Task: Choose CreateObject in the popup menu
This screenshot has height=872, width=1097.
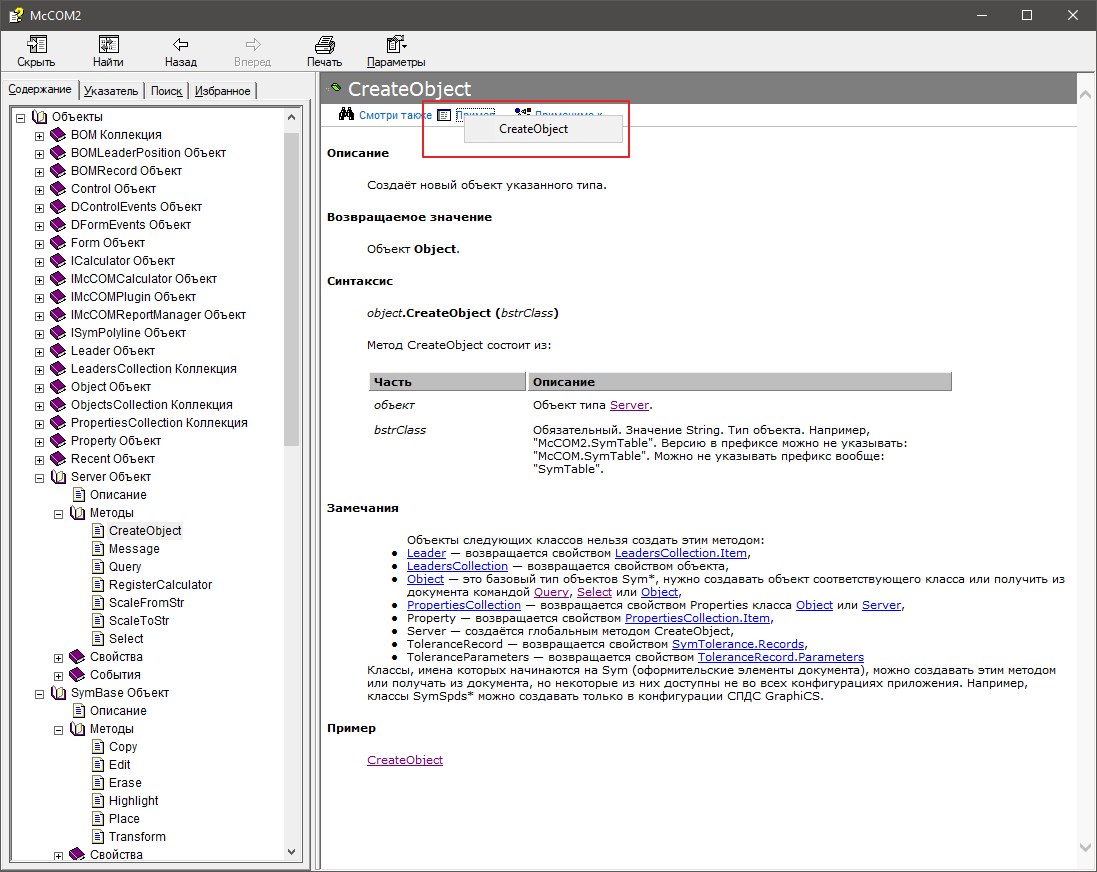Action: click(x=533, y=129)
